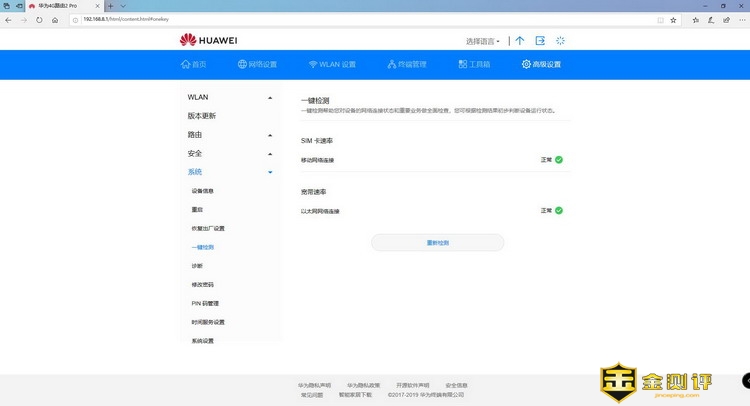
Task: Go to the 首页 home tab
Action: tap(193, 65)
